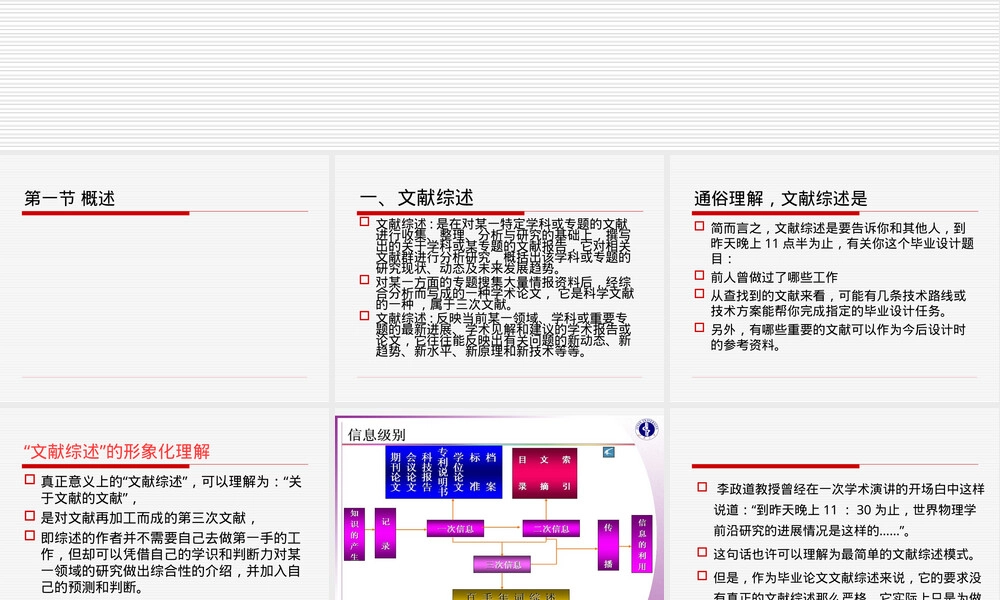
Task: Click the 一、文献综述 slide title
Action: tap(416, 198)
